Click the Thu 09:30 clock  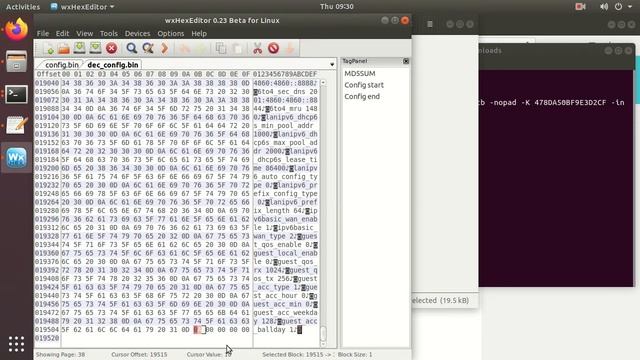(337, 7)
